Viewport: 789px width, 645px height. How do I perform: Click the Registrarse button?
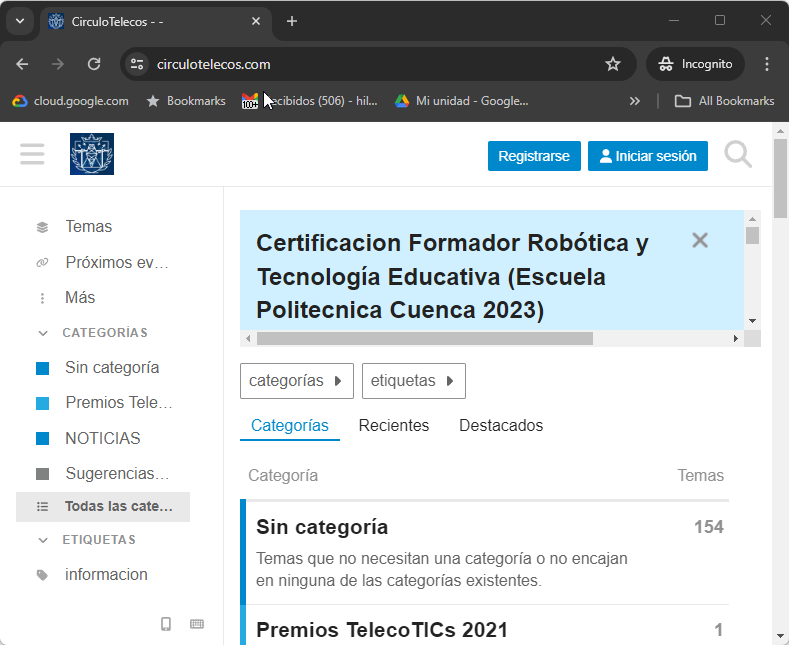(x=534, y=156)
